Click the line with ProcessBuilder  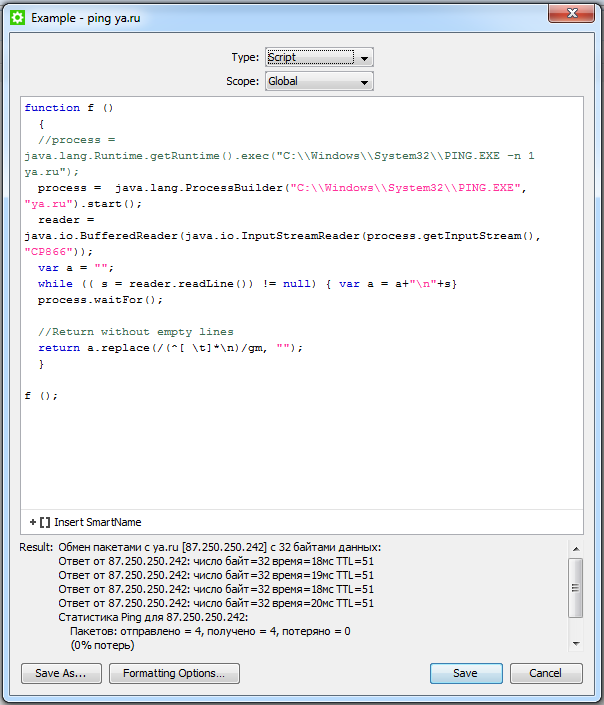(x=282, y=188)
